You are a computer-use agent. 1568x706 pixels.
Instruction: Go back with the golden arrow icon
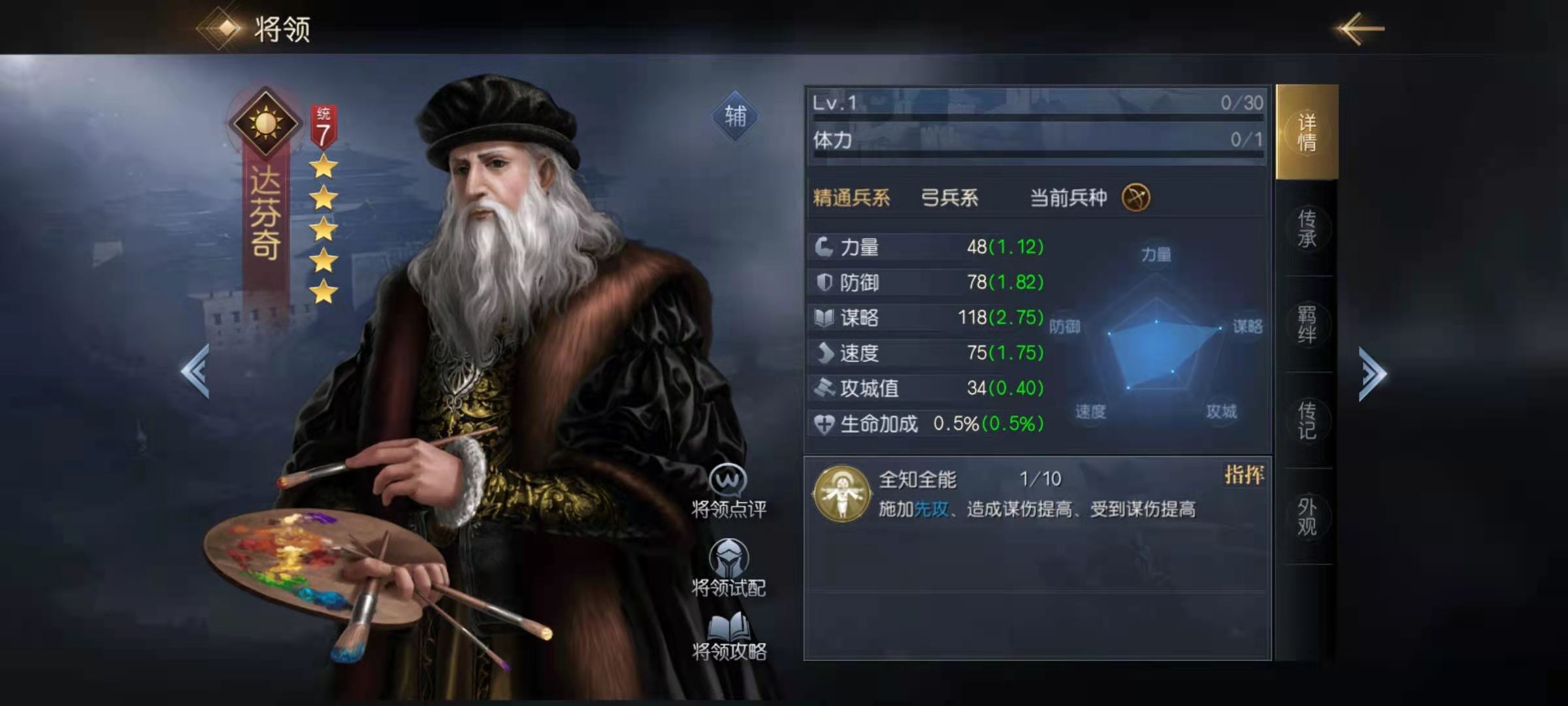click(1360, 29)
